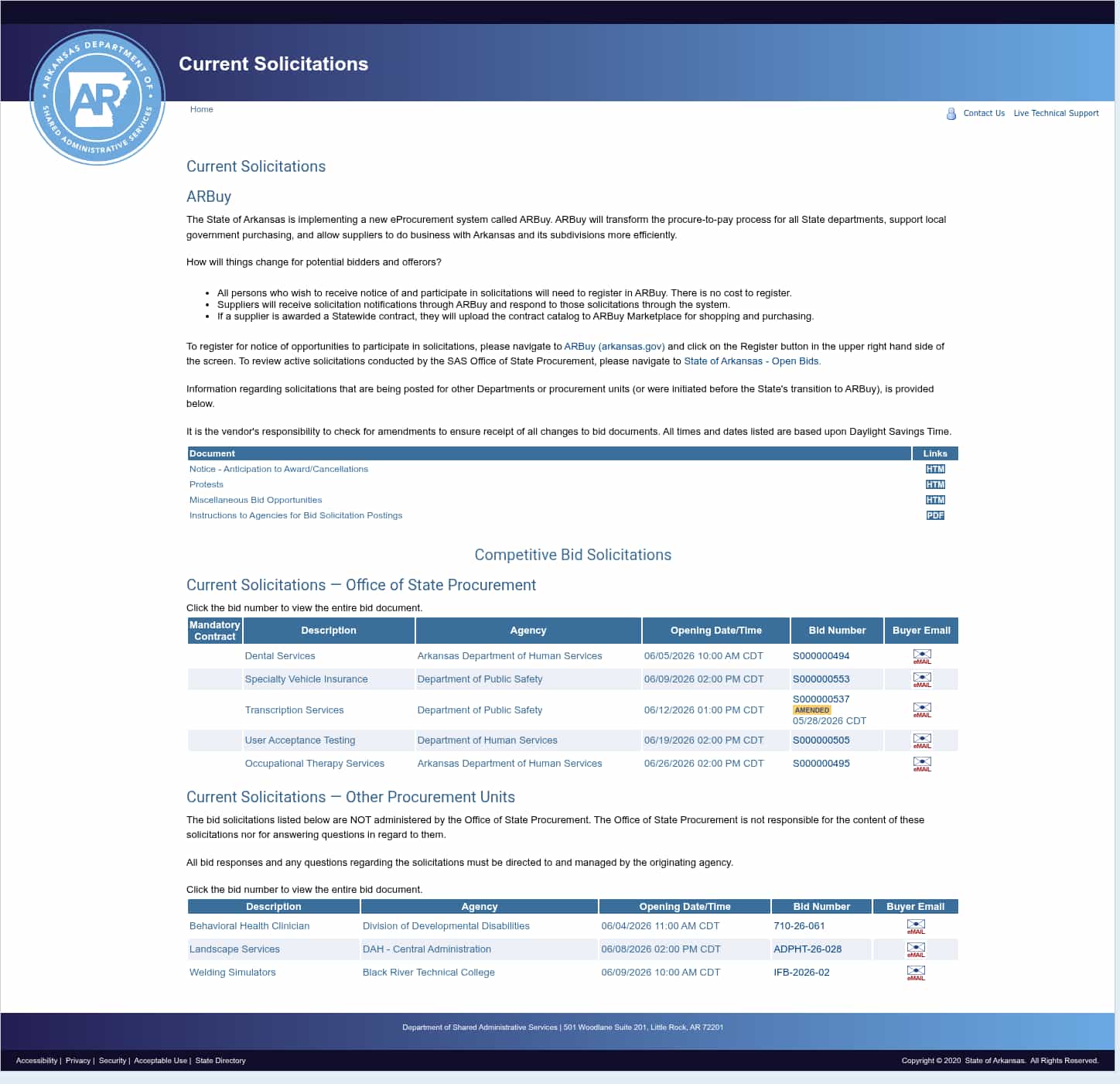
Task: Email the buyer for Transcription Services
Action: click(x=922, y=710)
